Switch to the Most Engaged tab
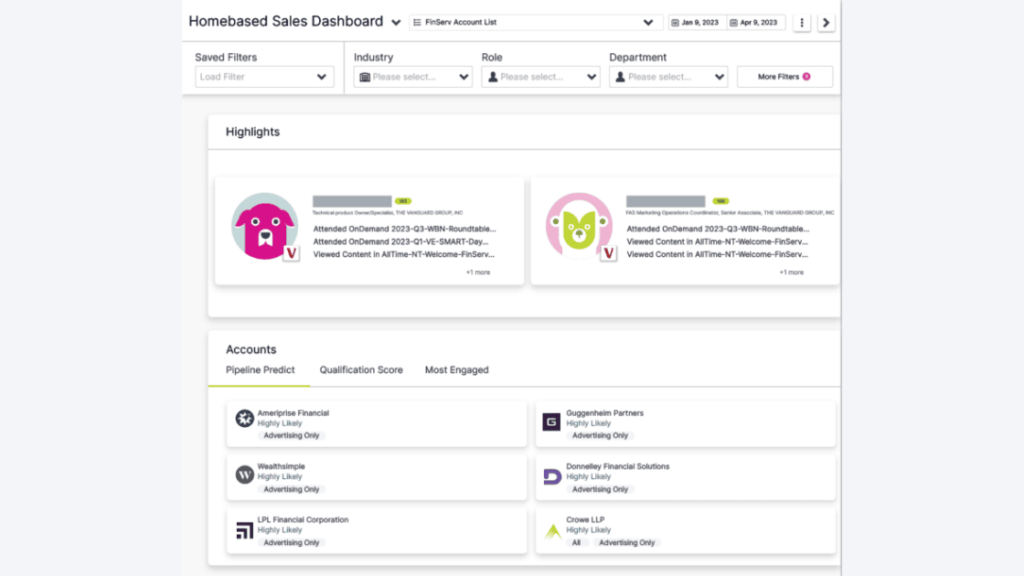The image size is (1024, 576). 456,370
